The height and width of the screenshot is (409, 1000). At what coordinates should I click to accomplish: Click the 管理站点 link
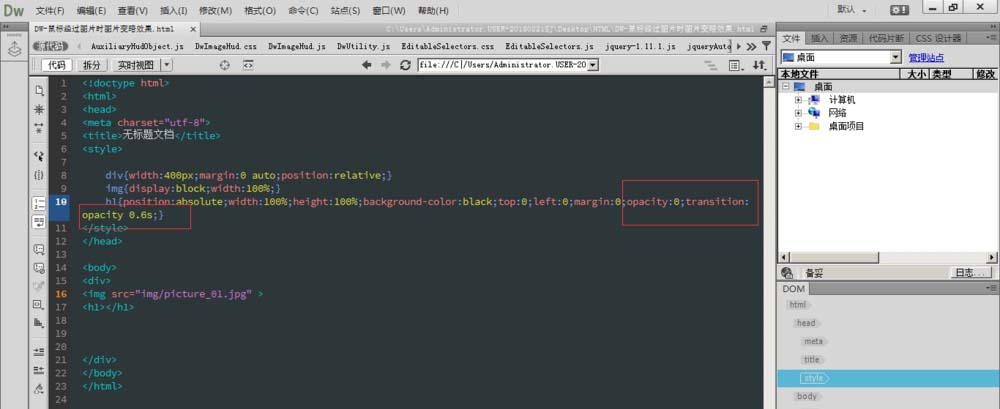pos(926,58)
